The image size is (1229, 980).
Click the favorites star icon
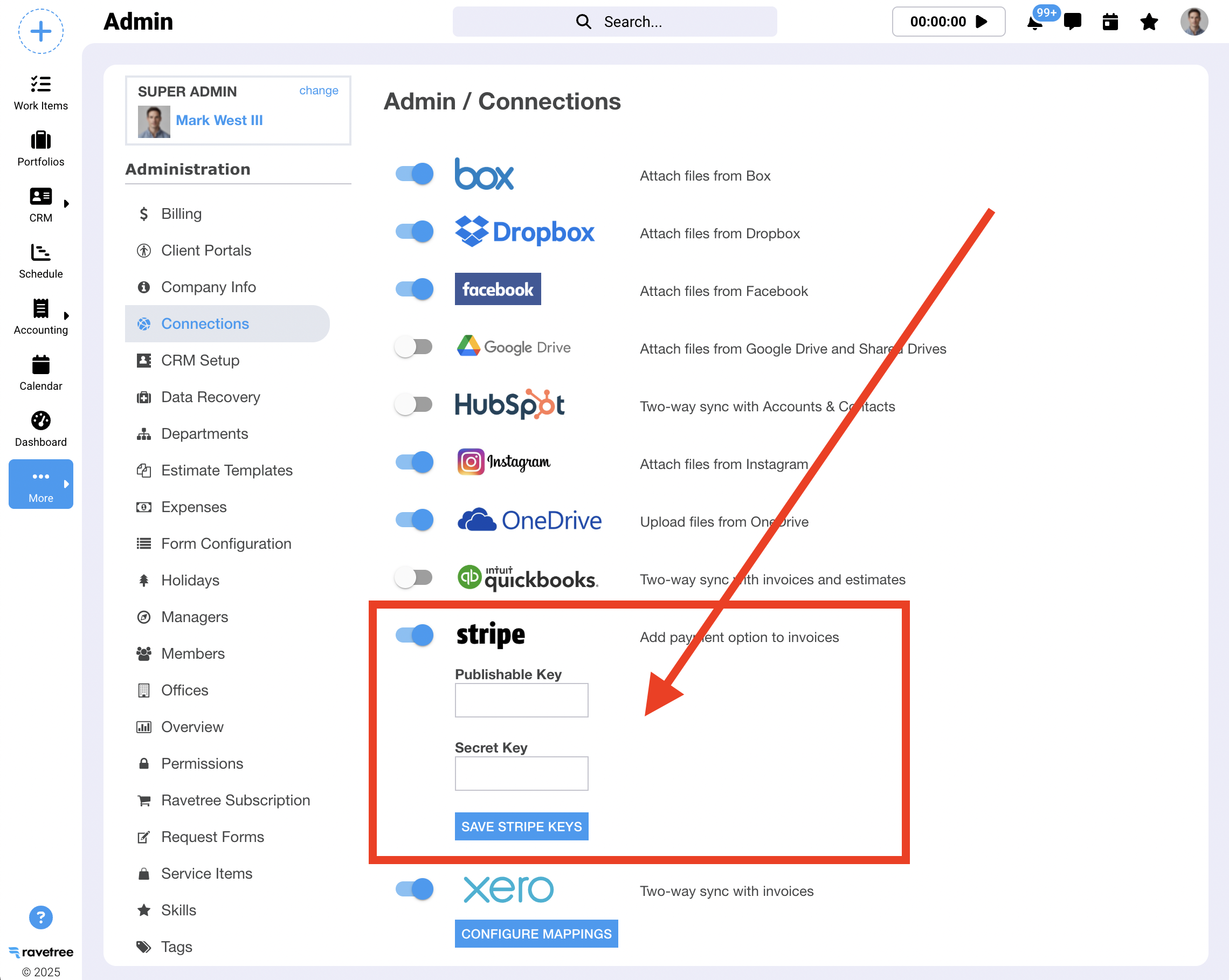click(x=1149, y=22)
